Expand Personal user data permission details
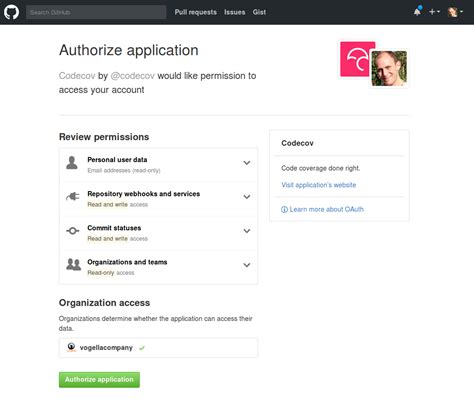This screenshot has width=474, height=399. [x=247, y=163]
